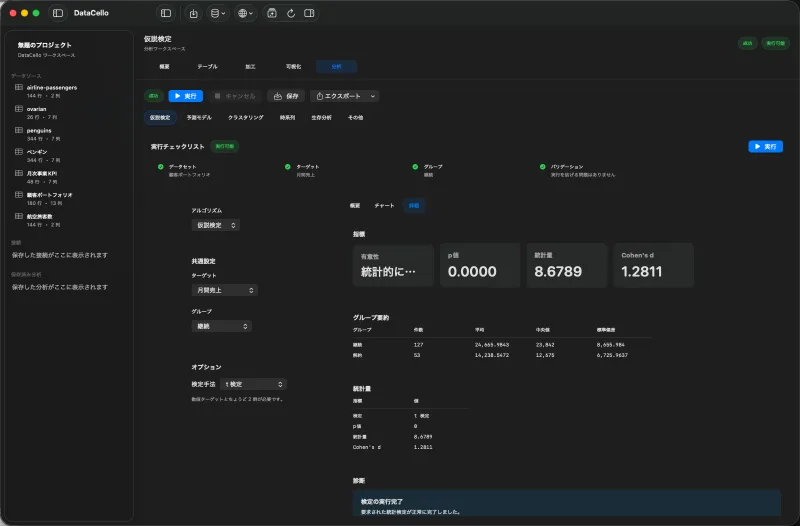Click the refresh arrow icon in the toolbar
The height and width of the screenshot is (526, 800).
[291, 13]
